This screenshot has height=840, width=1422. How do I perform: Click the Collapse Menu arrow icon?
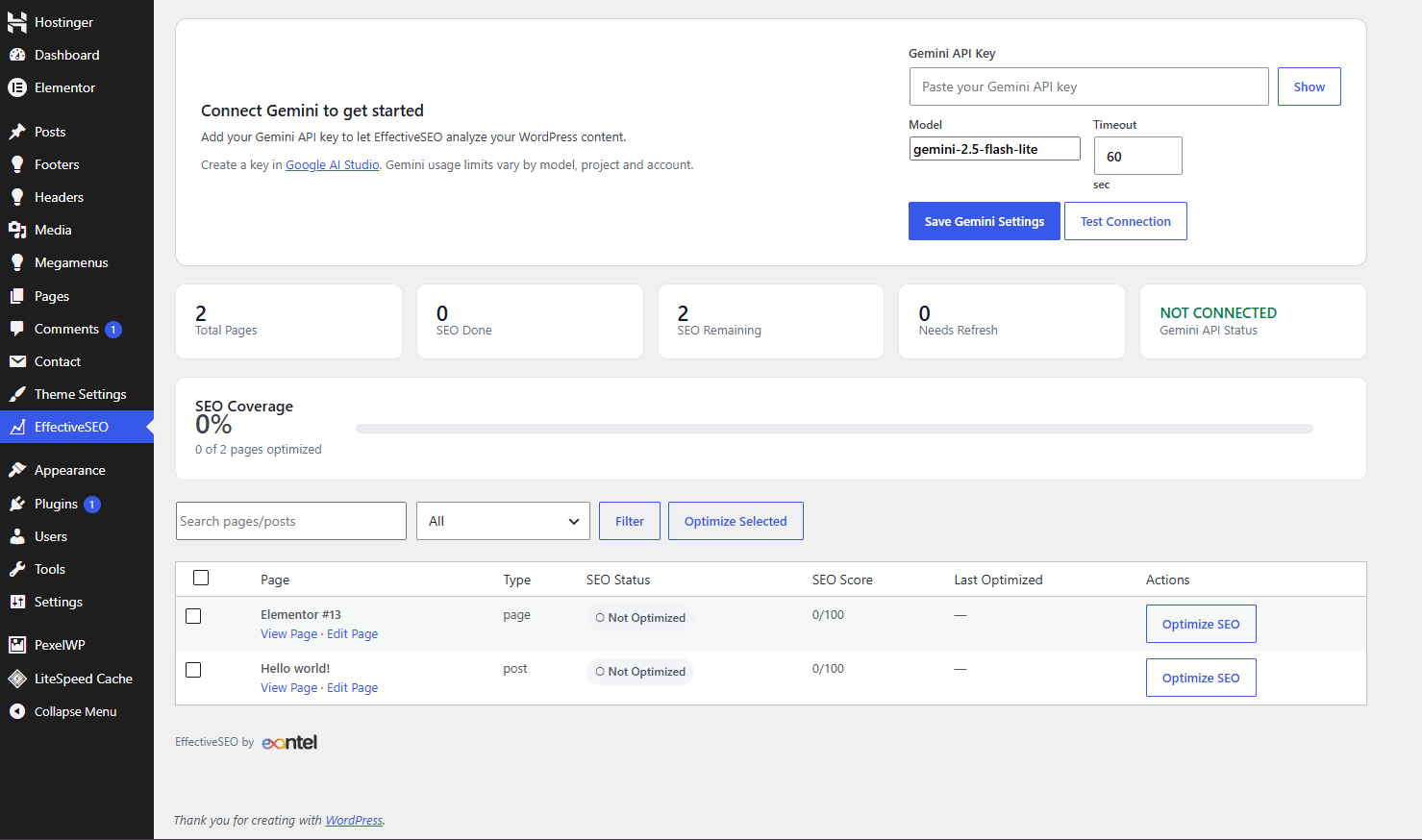pos(17,711)
